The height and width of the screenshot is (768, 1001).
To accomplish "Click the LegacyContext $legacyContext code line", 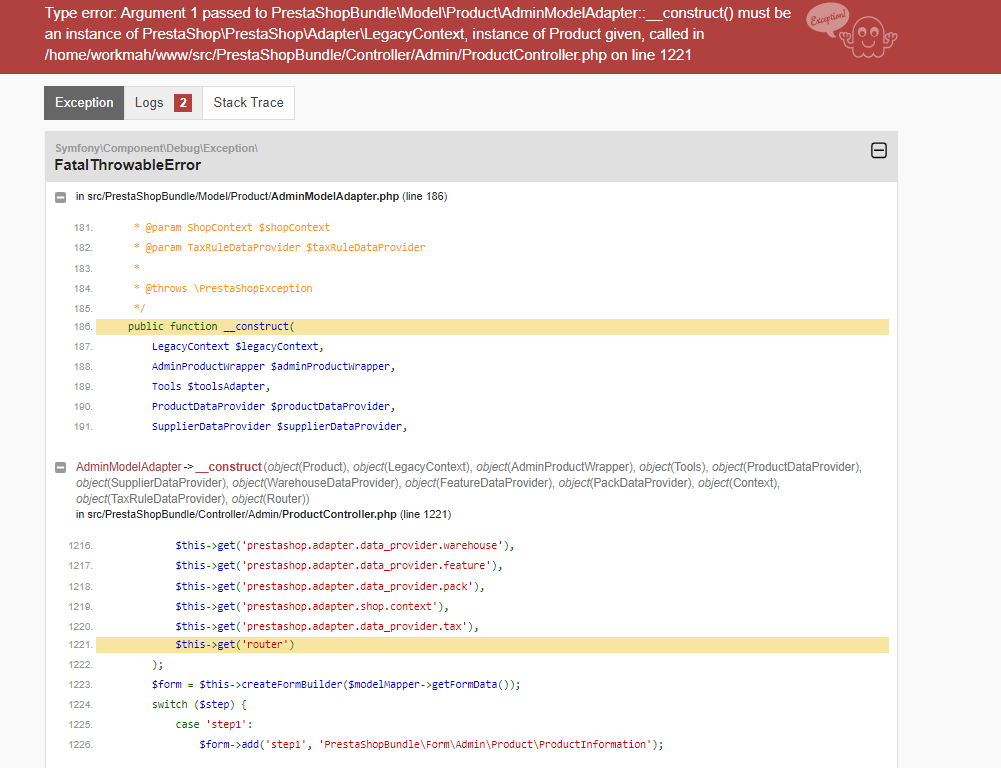I will point(237,347).
